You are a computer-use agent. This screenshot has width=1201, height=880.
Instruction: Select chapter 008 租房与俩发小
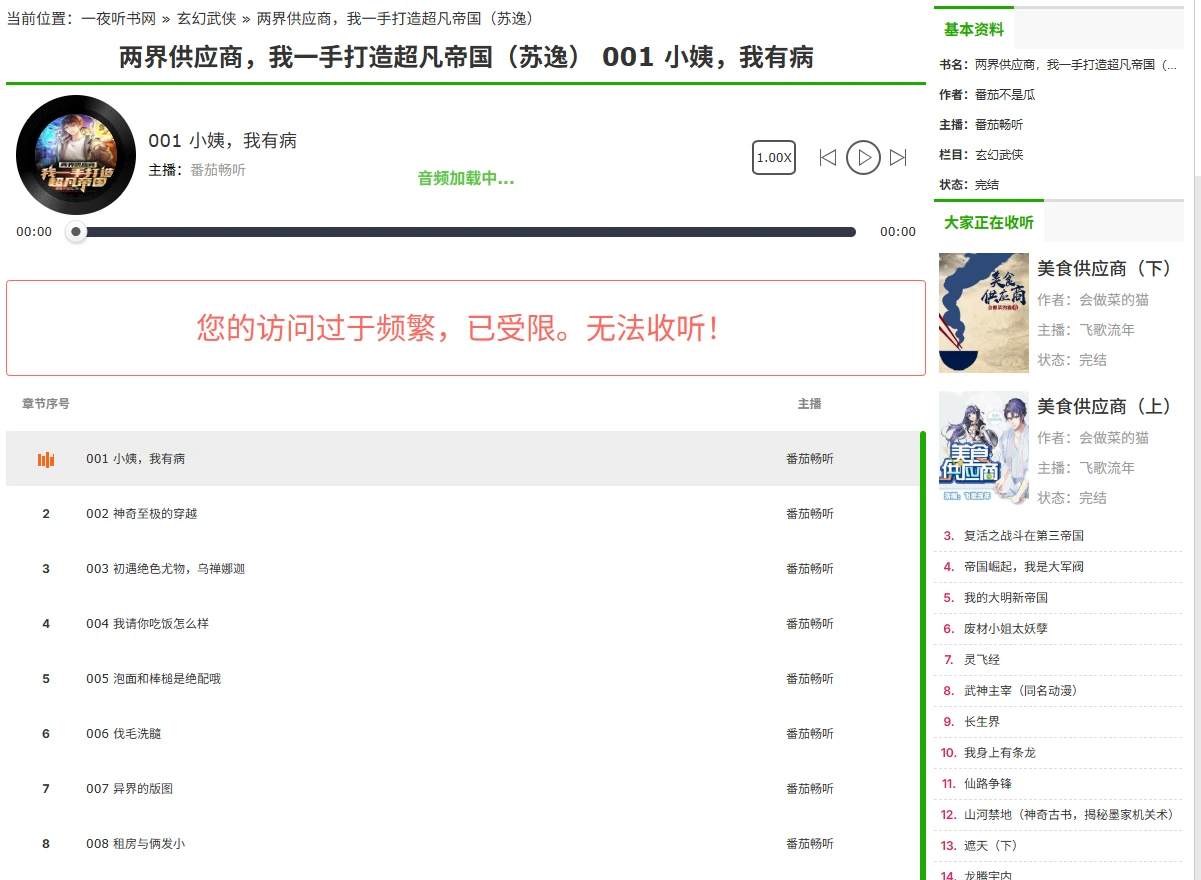(x=135, y=844)
